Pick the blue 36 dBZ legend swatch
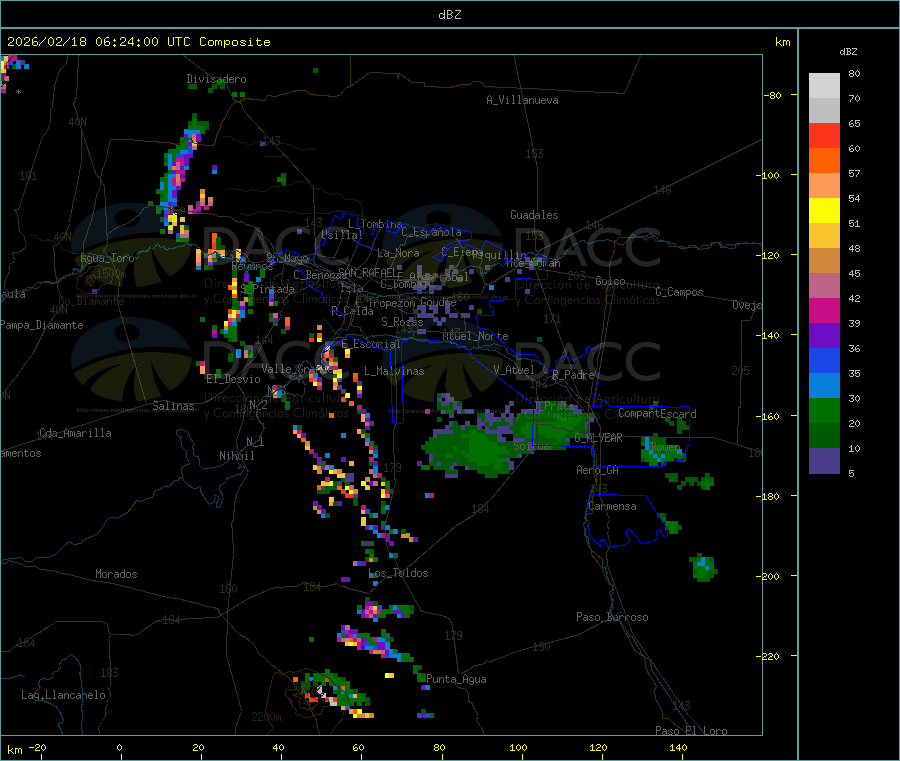The width and height of the screenshot is (900, 761). pyautogui.click(x=824, y=360)
